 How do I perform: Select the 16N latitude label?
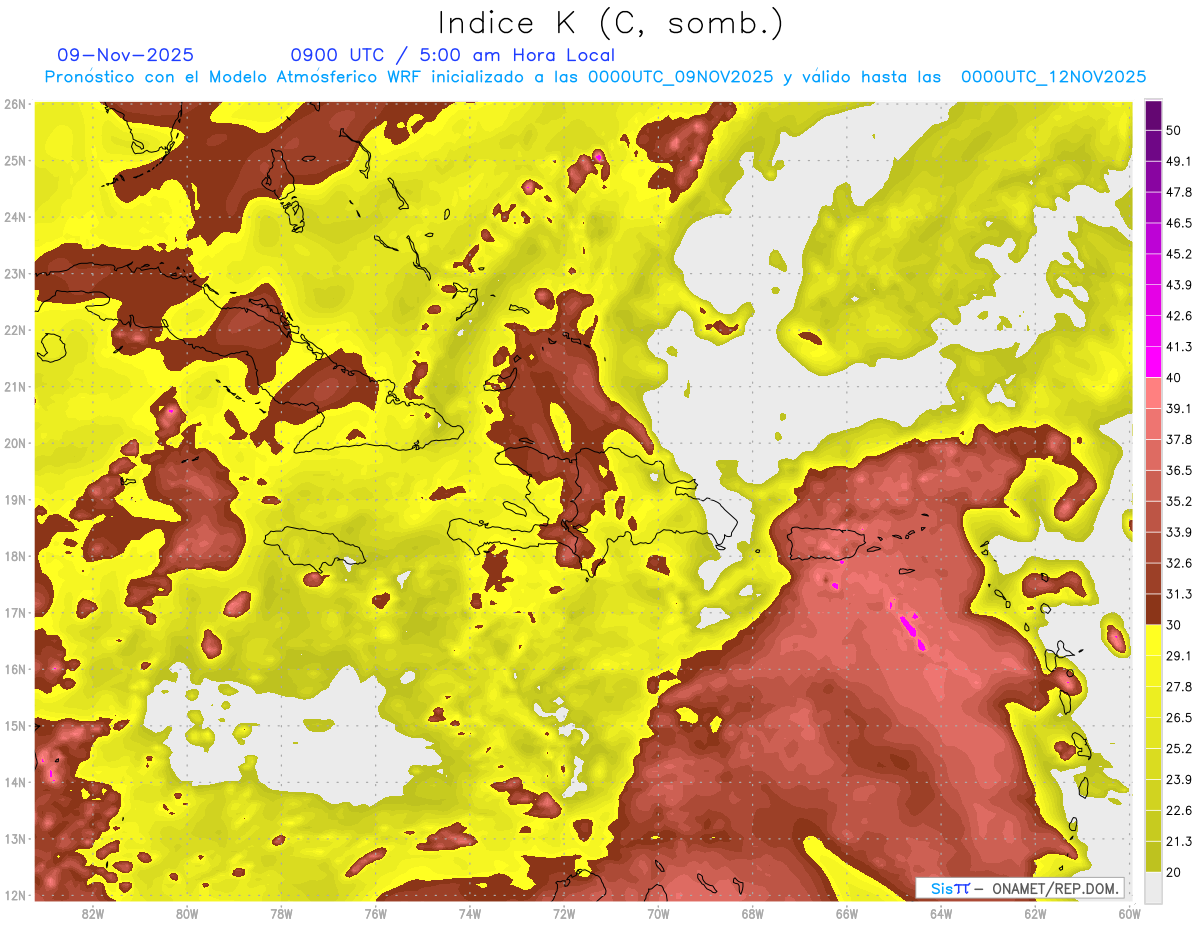coord(14,669)
